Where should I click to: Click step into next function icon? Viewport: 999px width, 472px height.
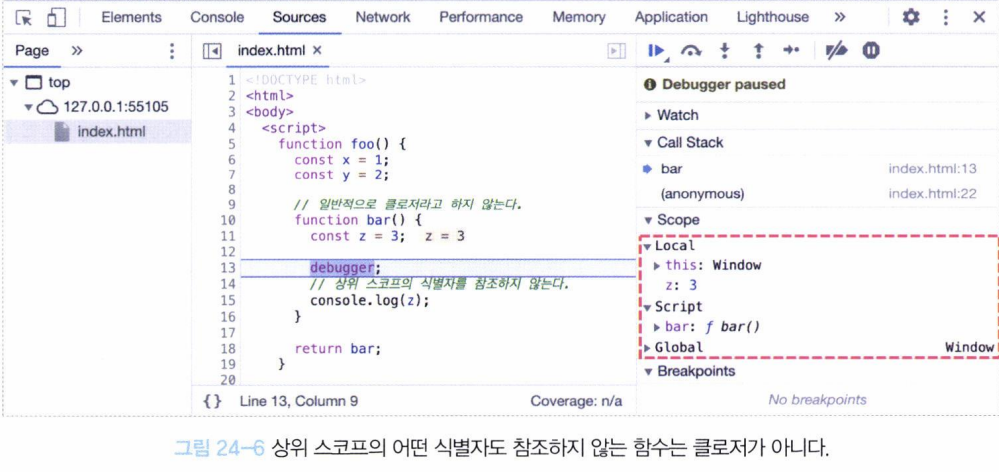pyautogui.click(x=726, y=51)
